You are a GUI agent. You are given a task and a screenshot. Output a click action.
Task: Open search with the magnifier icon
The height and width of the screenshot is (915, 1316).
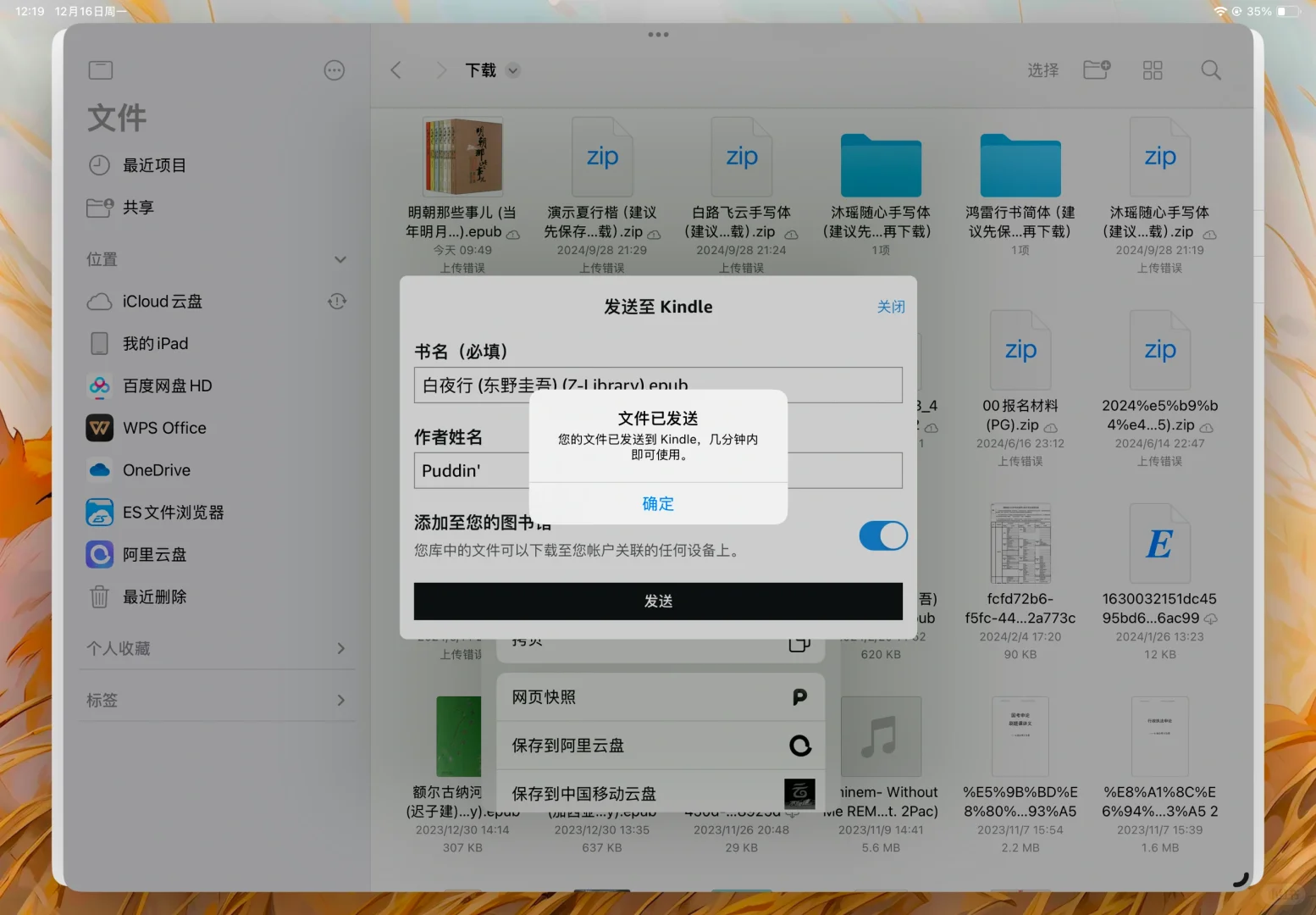click(1211, 70)
